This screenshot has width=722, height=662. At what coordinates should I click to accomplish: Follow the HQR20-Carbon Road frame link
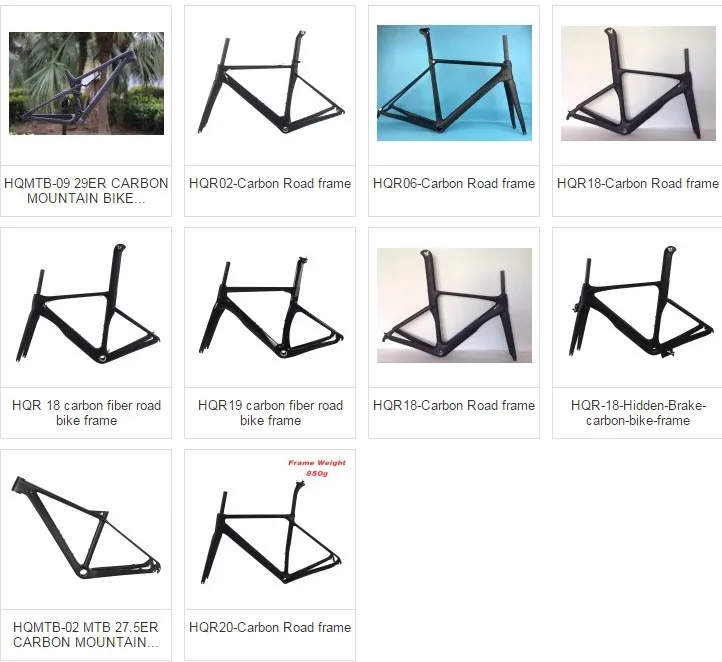pos(270,627)
